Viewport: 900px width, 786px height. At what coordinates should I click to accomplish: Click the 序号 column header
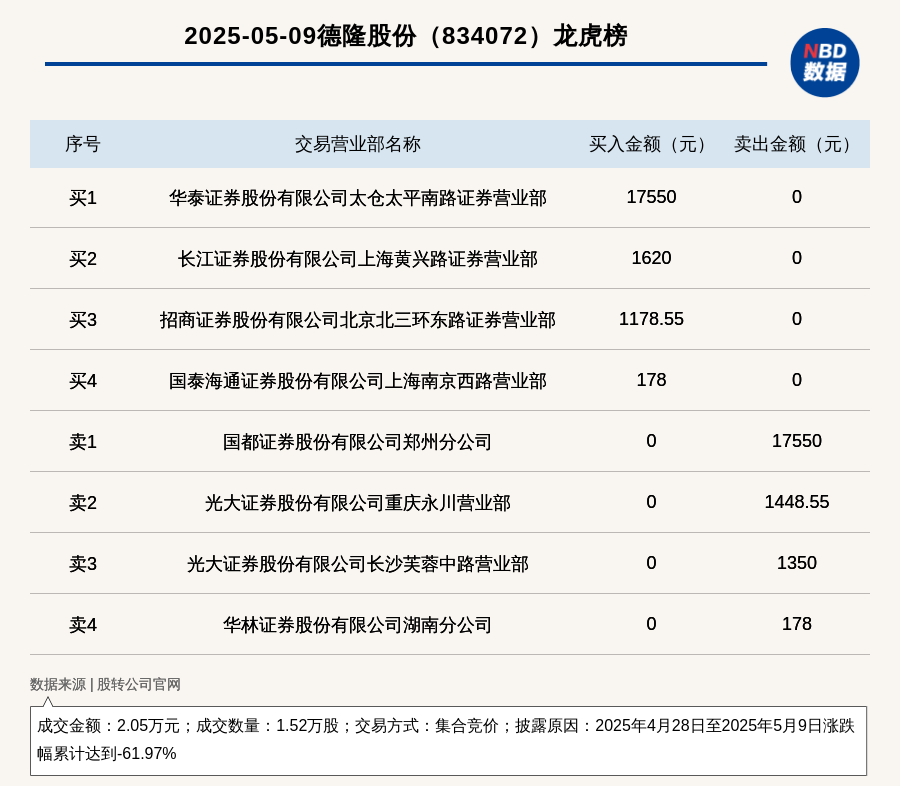83,144
